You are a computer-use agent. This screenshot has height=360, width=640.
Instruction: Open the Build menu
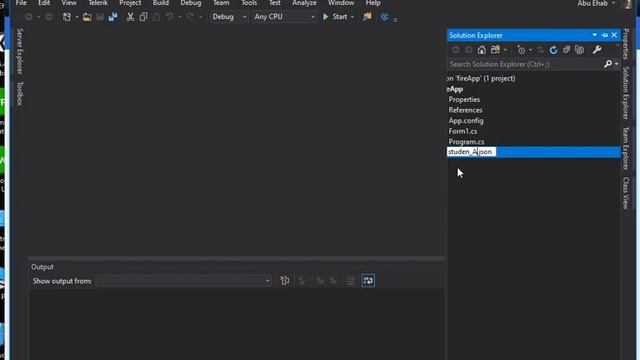tap(161, 3)
